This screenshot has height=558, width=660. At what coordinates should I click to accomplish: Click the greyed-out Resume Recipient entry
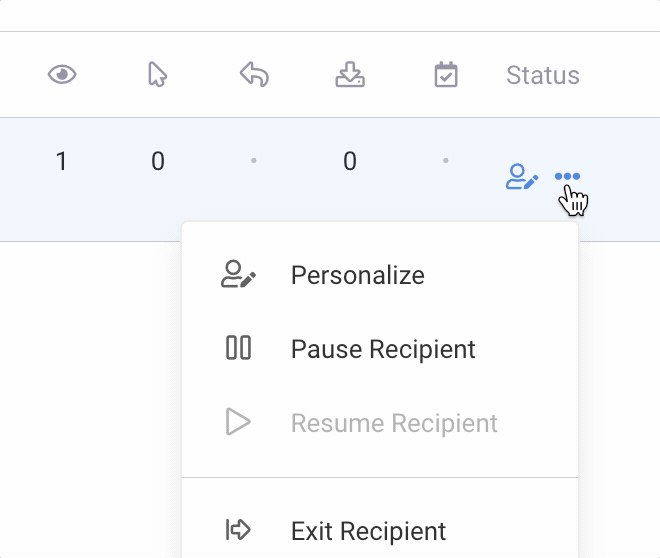coord(394,423)
